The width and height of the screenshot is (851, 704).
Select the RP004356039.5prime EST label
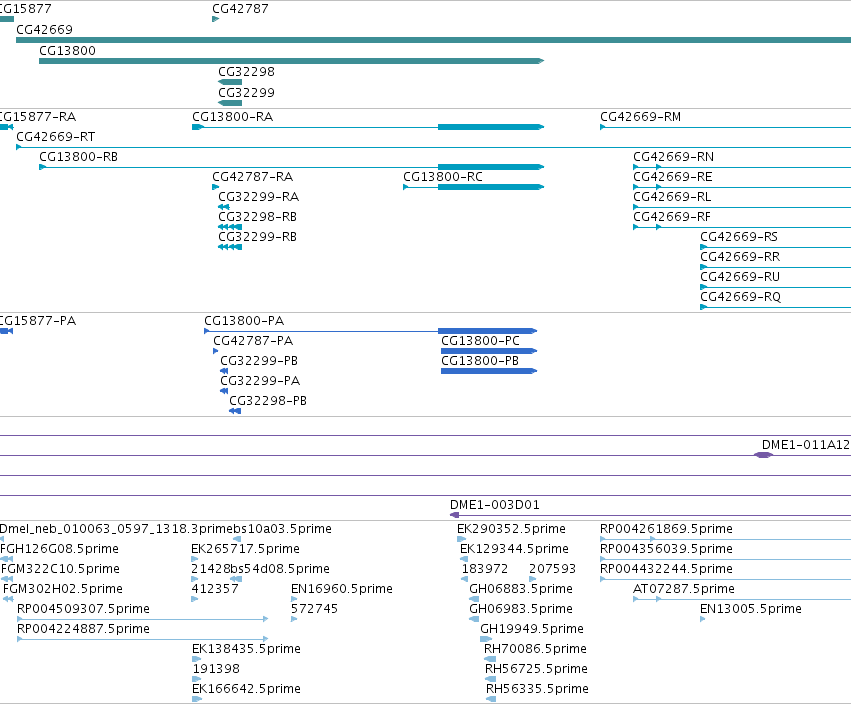click(666, 549)
